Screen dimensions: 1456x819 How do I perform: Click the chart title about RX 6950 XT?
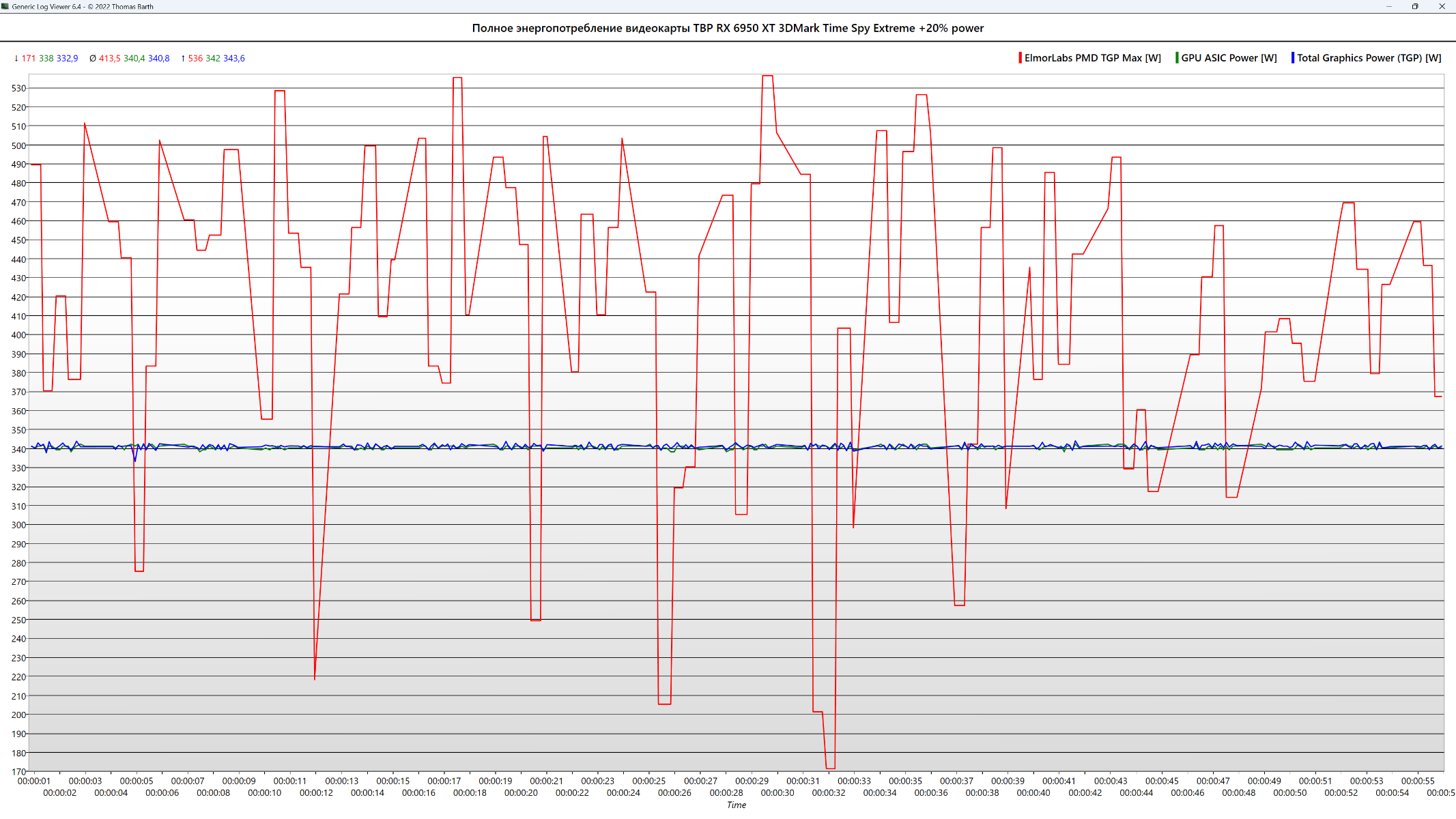click(728, 28)
